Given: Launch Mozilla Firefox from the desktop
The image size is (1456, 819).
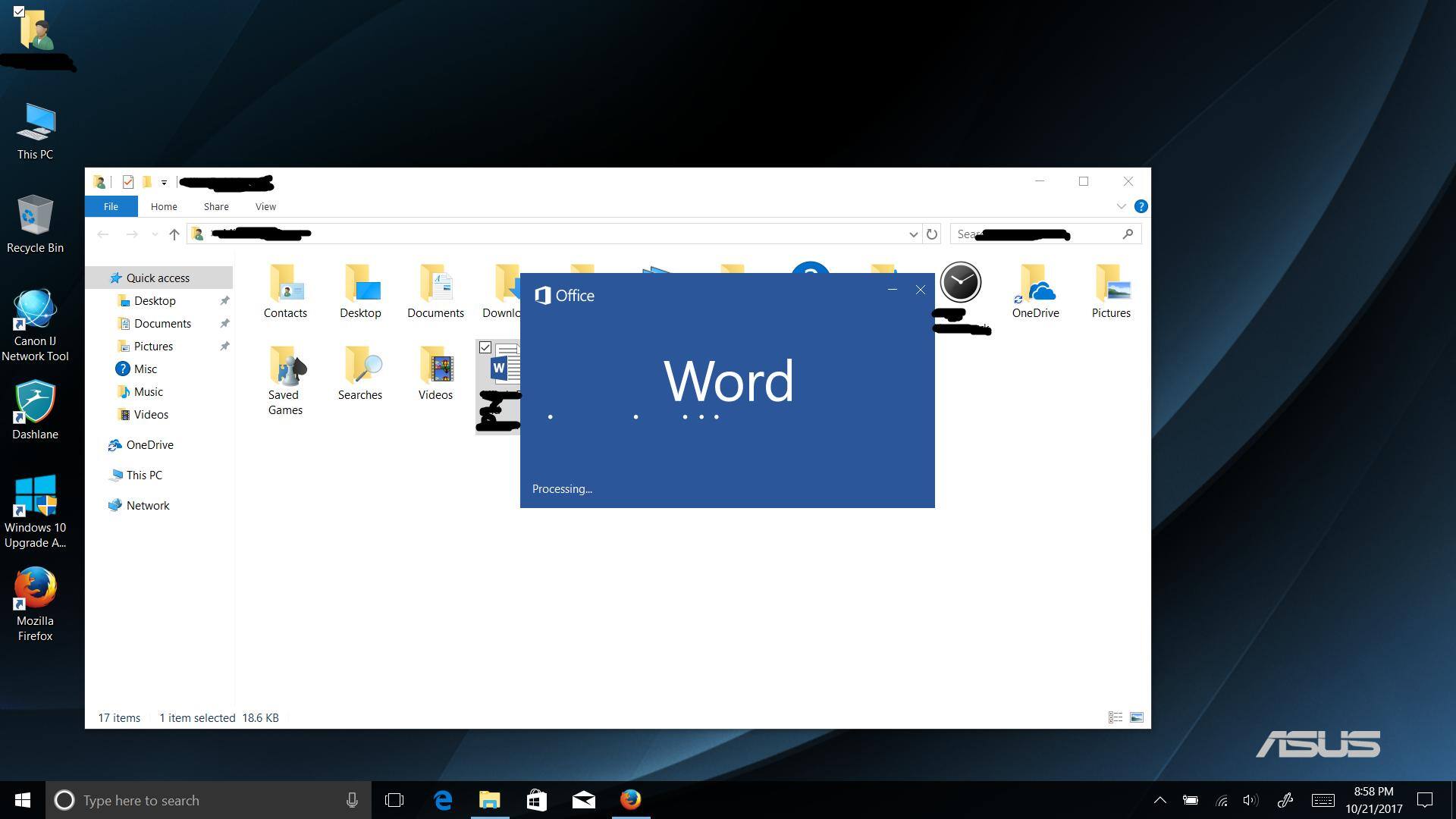Looking at the screenshot, I should 34,599.
